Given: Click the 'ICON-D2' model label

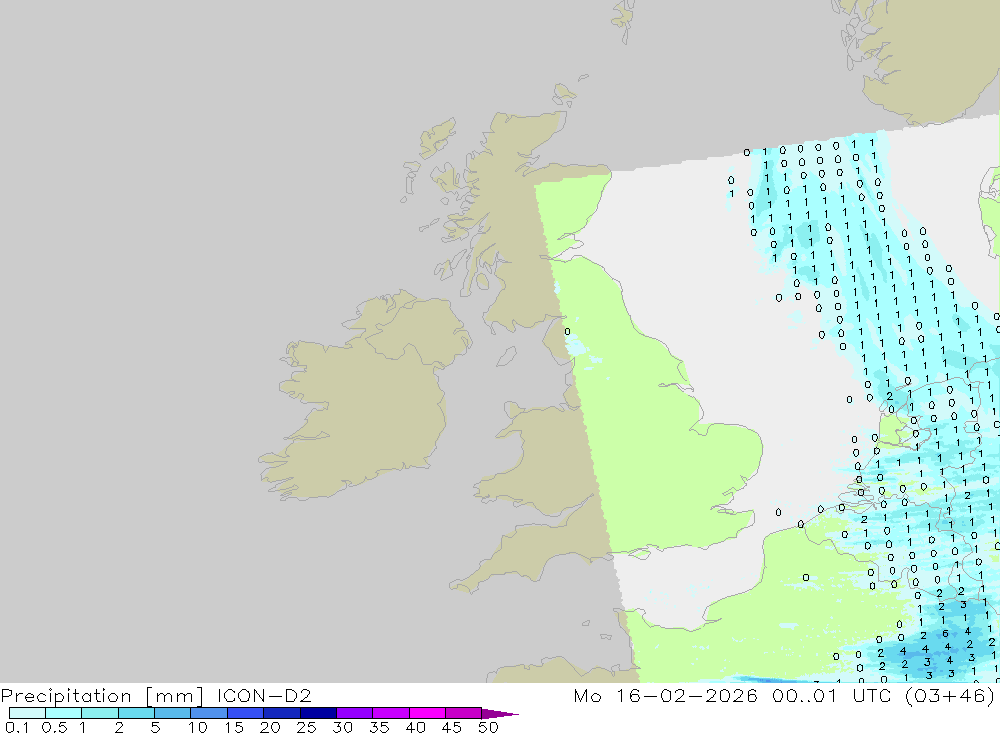Looking at the screenshot, I should coord(264,695).
